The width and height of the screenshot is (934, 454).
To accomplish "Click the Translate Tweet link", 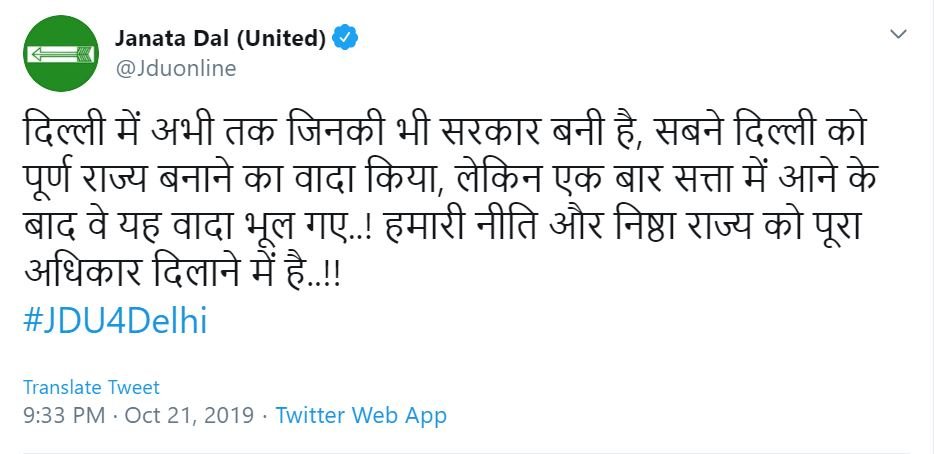I will click(91, 388).
